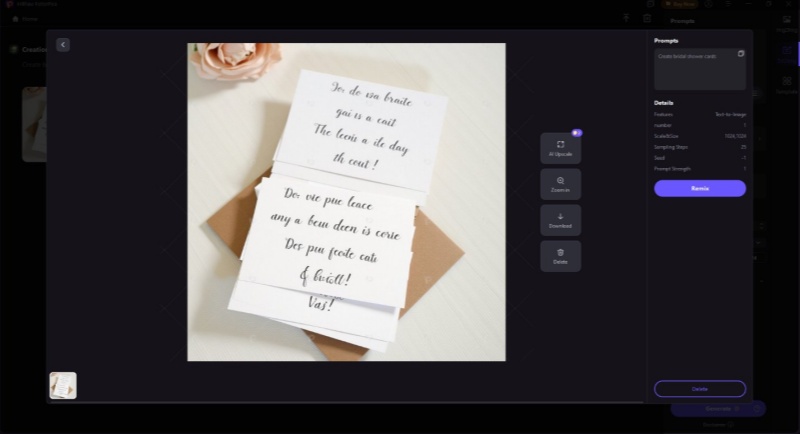Image resolution: width=800 pixels, height=434 pixels.
Task: Go back using the left arrow button
Action: pyautogui.click(x=63, y=45)
